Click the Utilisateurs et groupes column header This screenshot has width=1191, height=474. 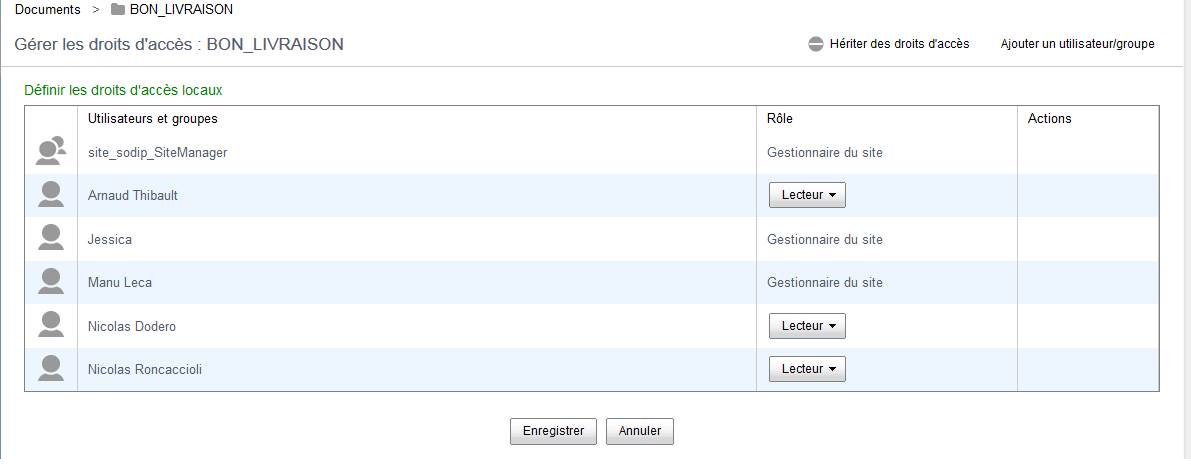[153, 118]
